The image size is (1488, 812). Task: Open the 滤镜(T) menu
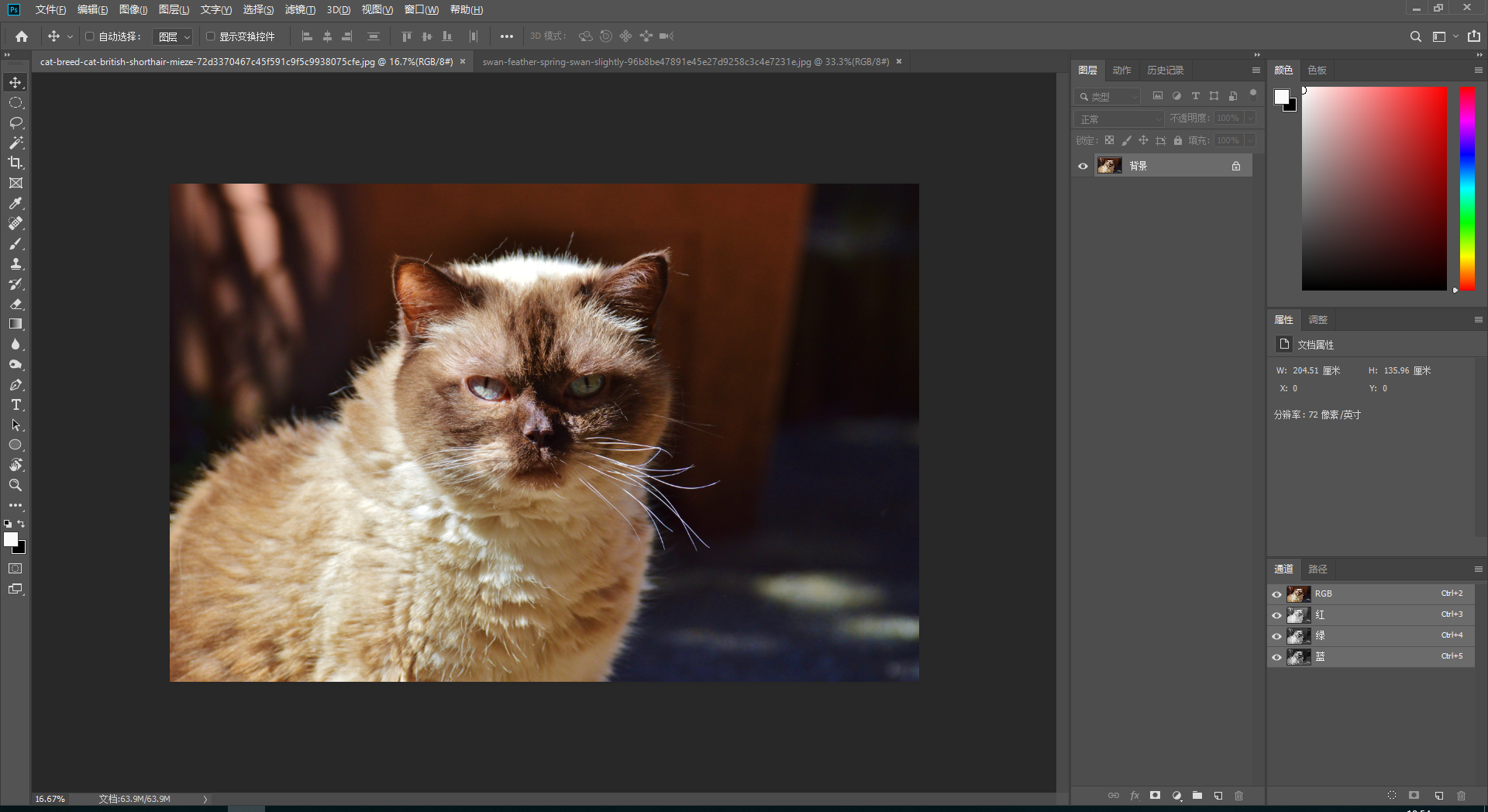point(300,10)
